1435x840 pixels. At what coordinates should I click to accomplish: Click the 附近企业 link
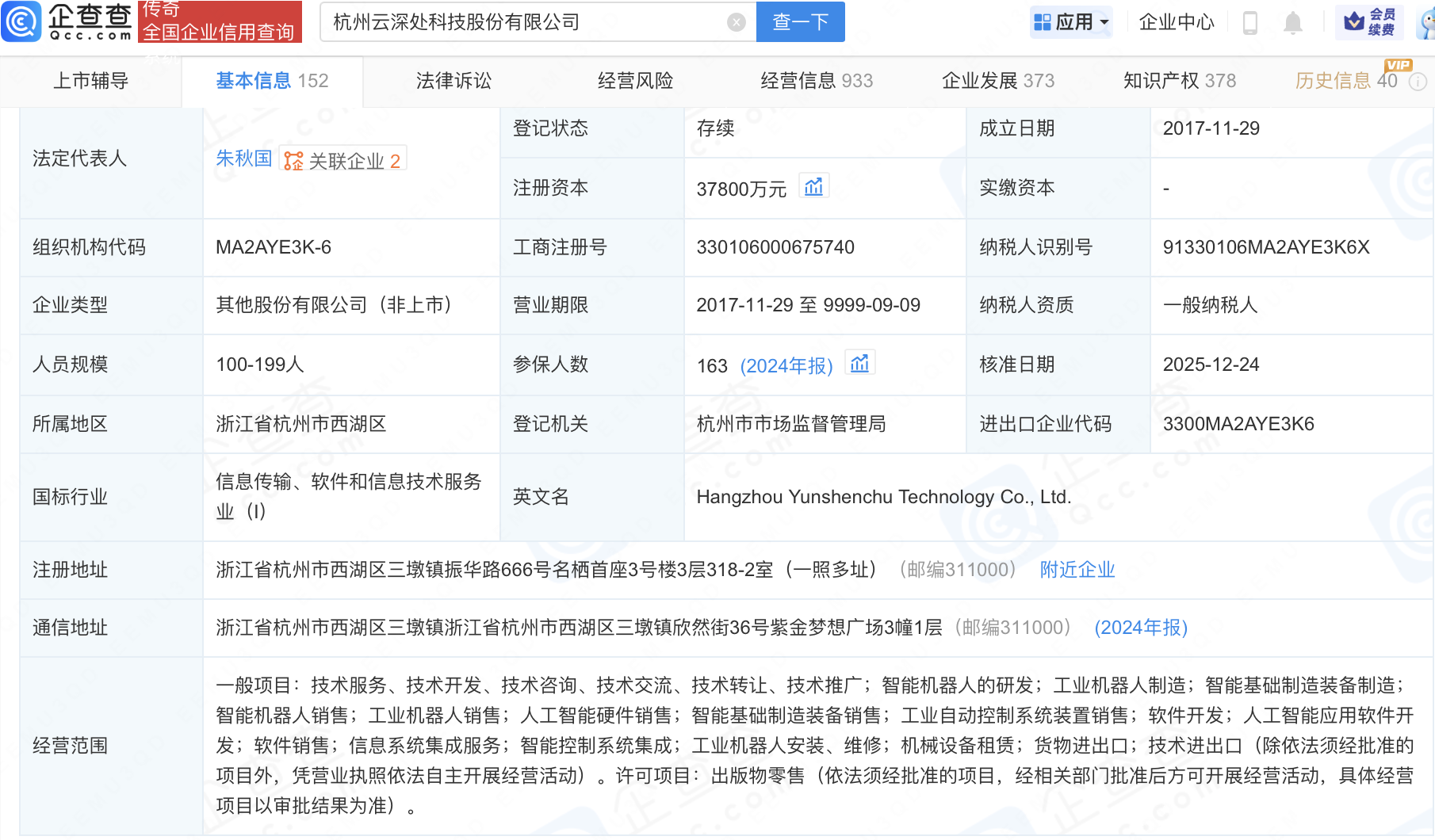[x=1077, y=570]
